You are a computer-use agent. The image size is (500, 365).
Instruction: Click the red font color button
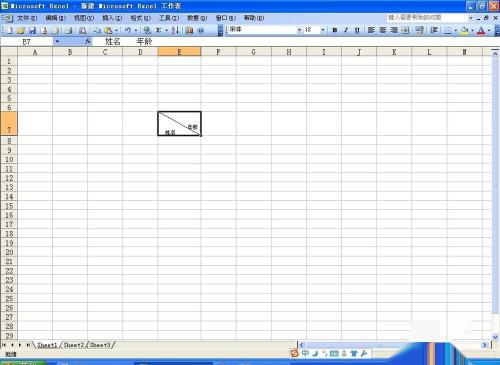(x=481, y=30)
